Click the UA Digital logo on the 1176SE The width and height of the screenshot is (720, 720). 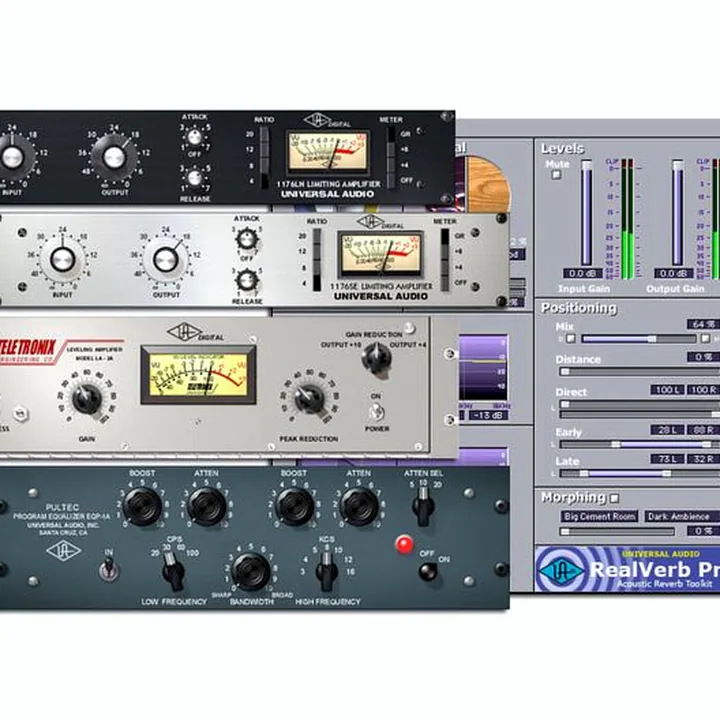point(381,223)
